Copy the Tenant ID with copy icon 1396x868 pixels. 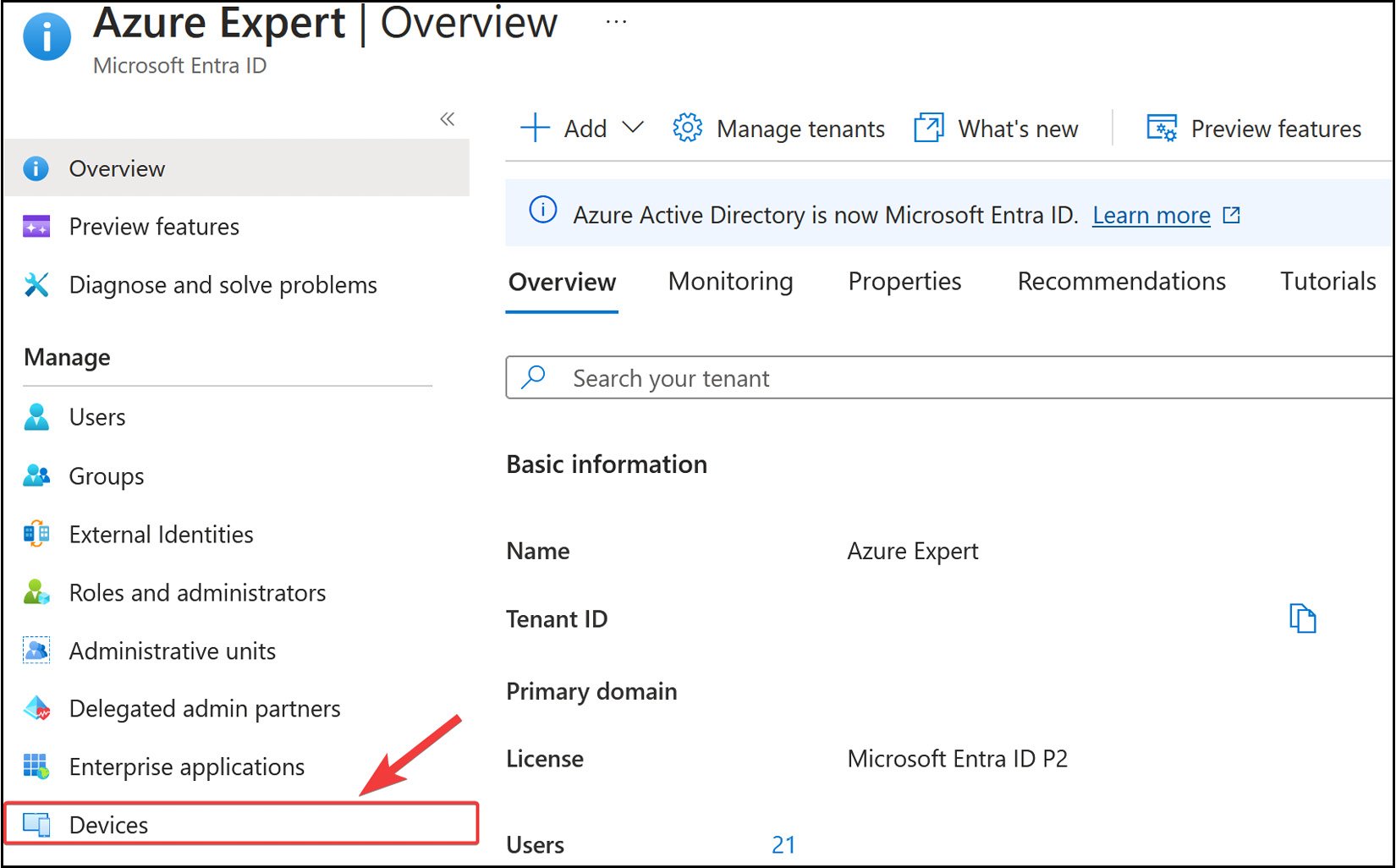click(x=1302, y=618)
